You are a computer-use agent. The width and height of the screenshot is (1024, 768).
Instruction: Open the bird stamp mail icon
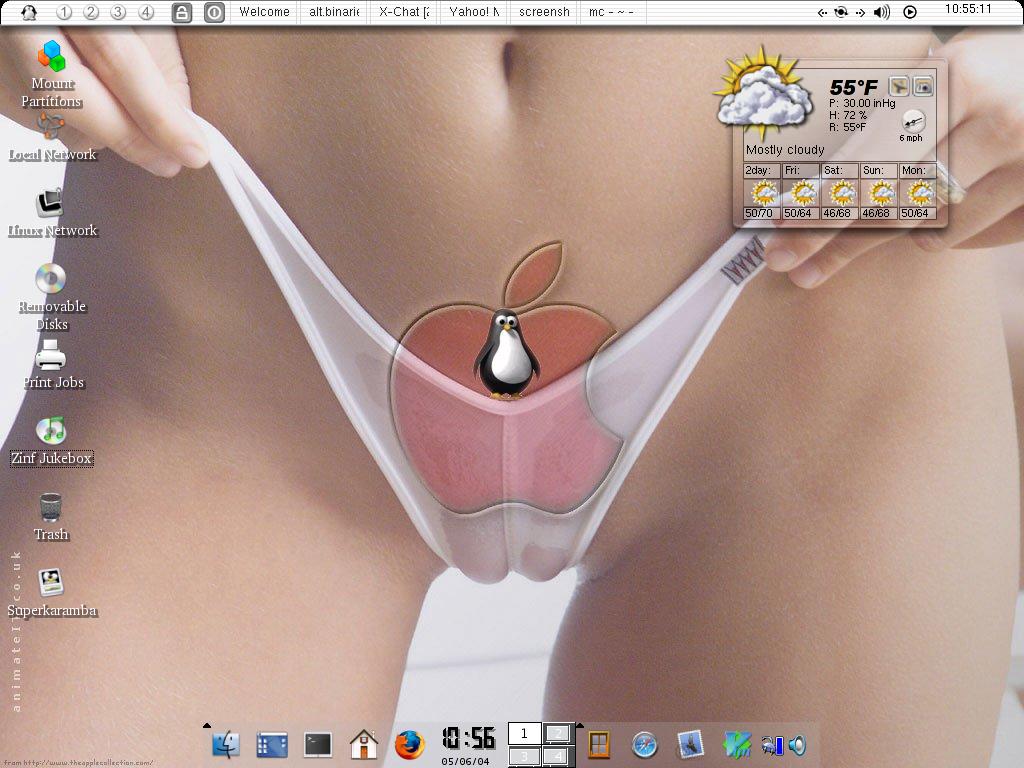tap(690, 744)
